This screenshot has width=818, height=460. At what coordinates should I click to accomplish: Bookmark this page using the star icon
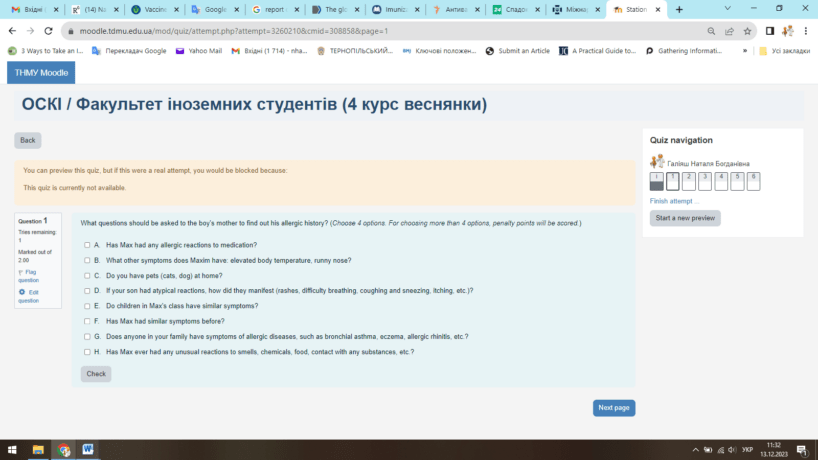746,31
